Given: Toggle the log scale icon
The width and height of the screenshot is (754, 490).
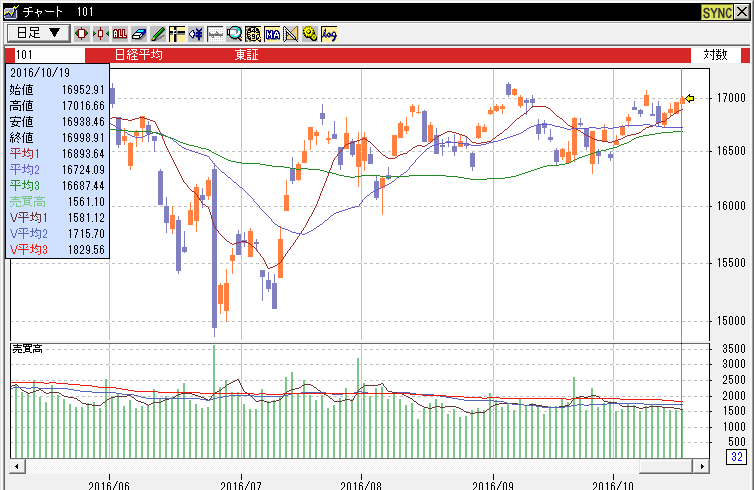Looking at the screenshot, I should pyautogui.click(x=329, y=33).
